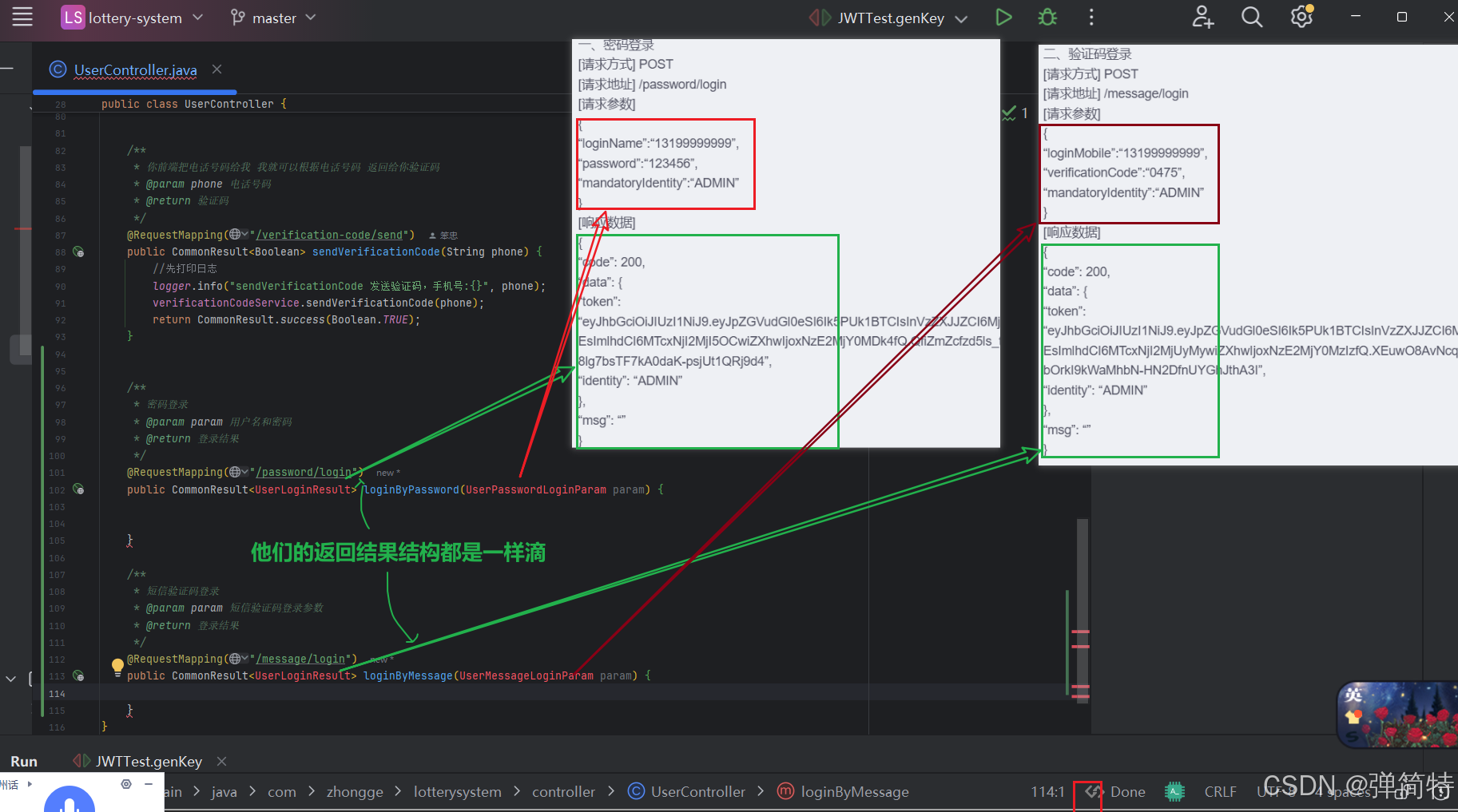This screenshot has width=1458, height=812.
Task: Close the UserController.java tab
Action: tap(217, 69)
